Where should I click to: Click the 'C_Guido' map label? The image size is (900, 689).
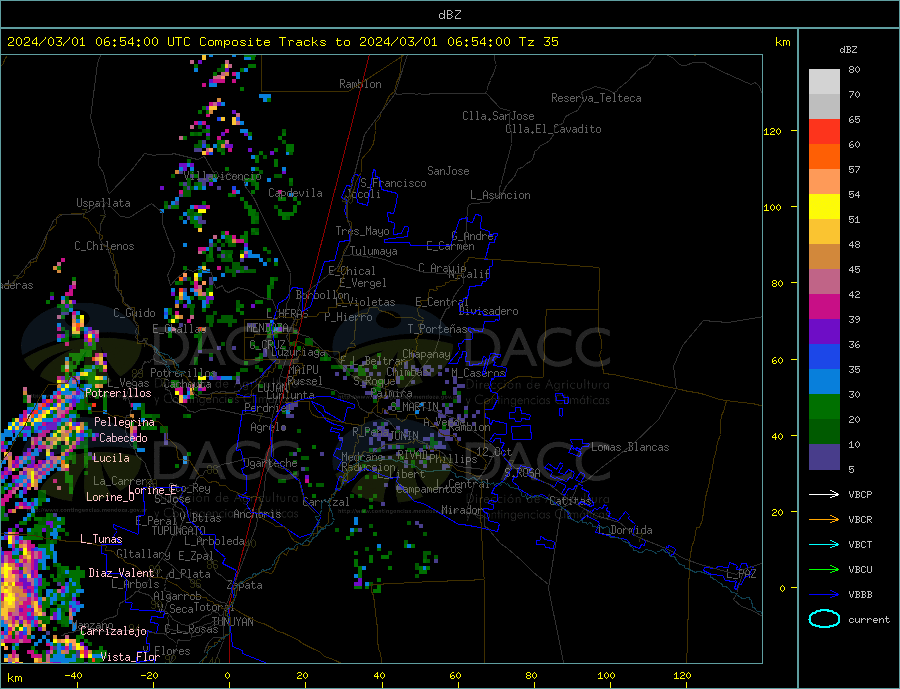click(x=134, y=313)
